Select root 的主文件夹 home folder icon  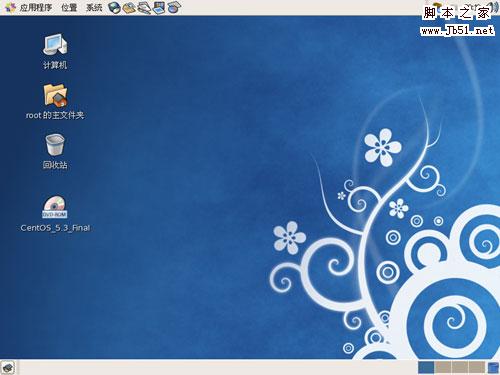pyautogui.click(x=55, y=101)
